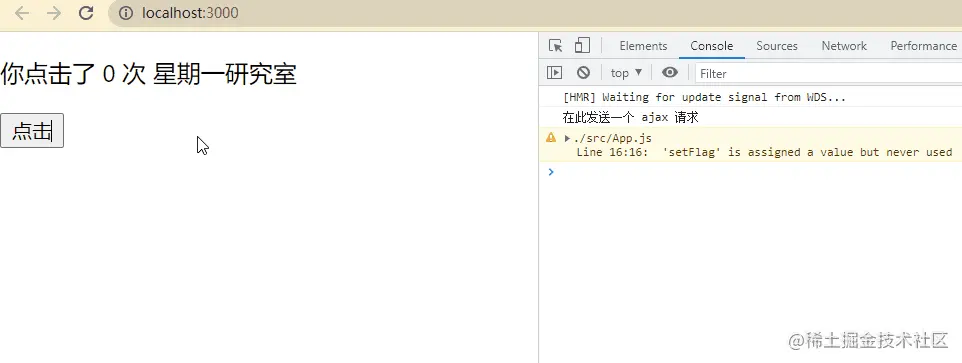Click the localhost:3000 address bar
This screenshot has width=962, height=363.
(x=534, y=13)
